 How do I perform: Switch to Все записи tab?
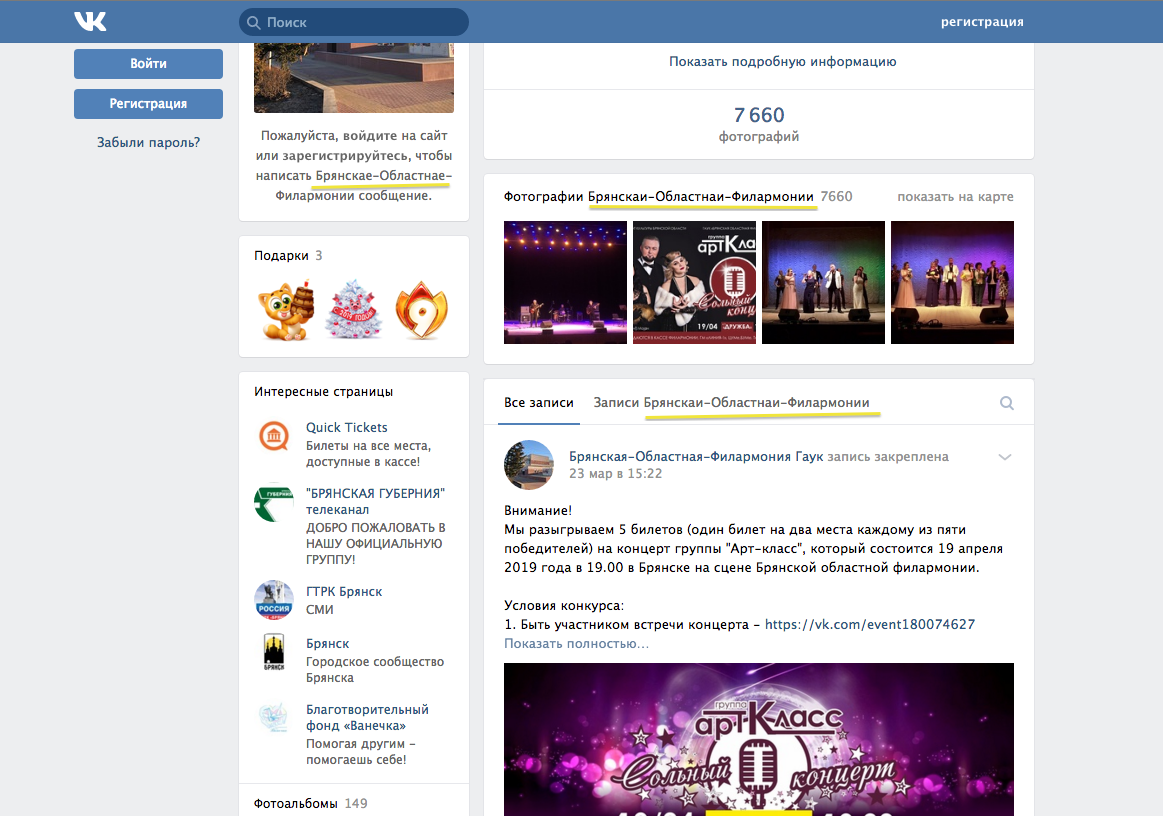click(x=538, y=402)
